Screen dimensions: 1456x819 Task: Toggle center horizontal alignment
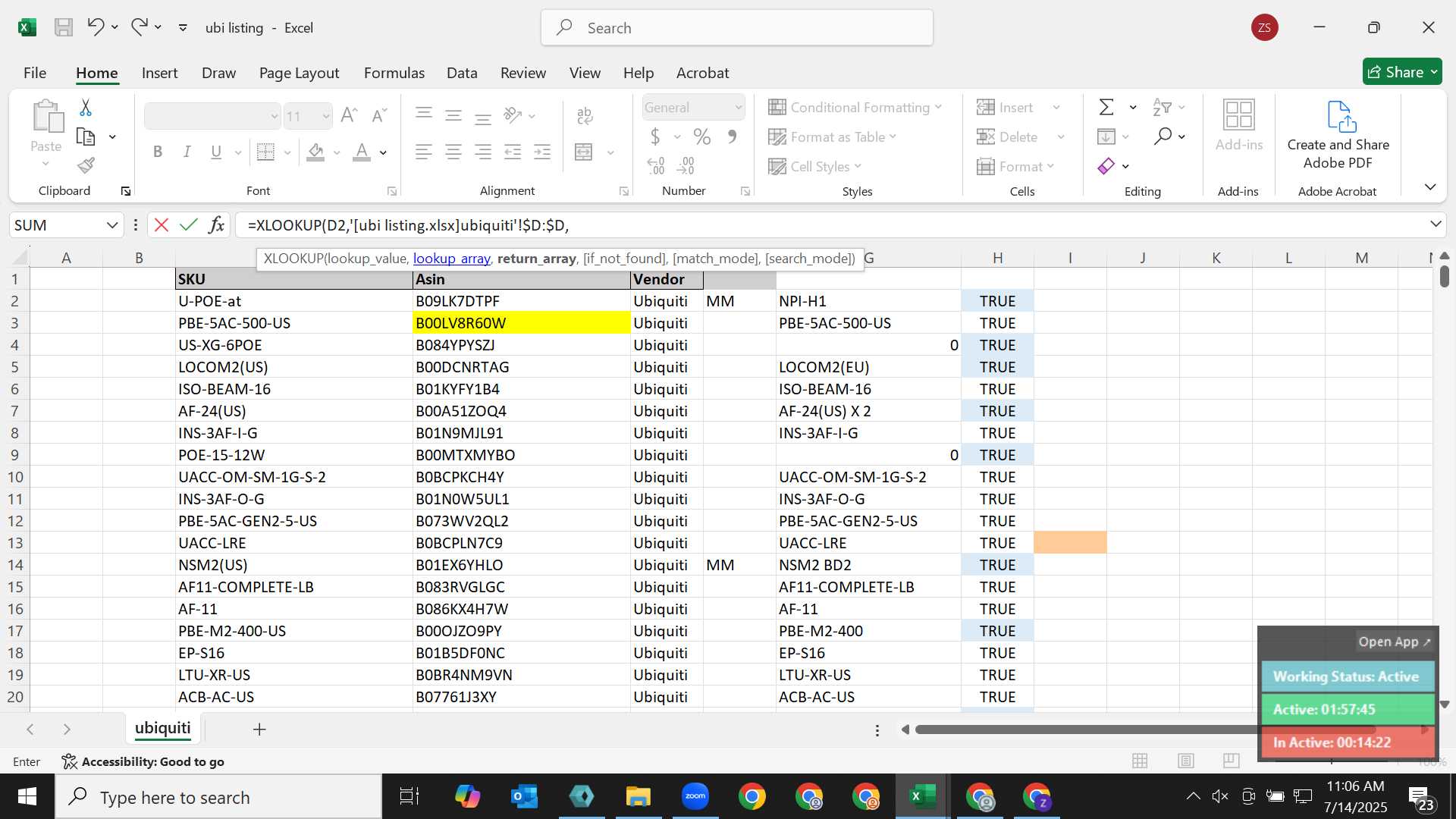tap(453, 152)
